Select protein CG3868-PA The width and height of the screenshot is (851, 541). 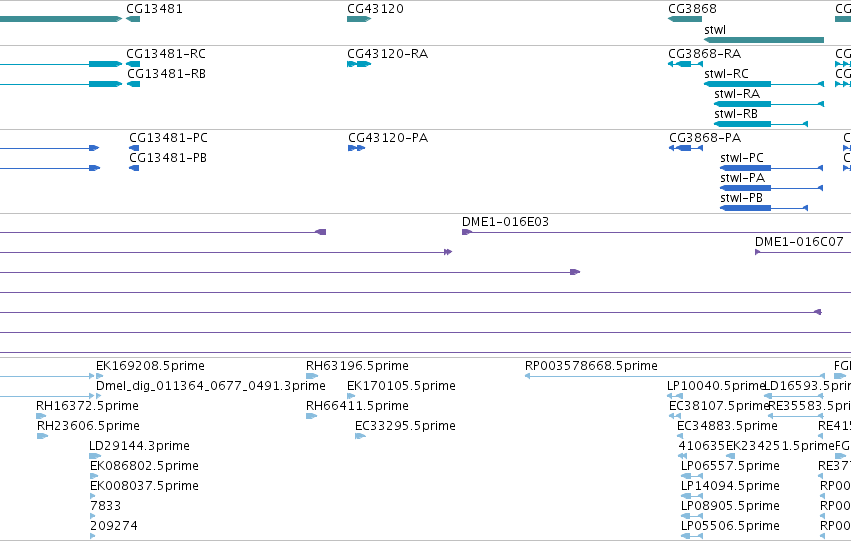click(x=686, y=148)
